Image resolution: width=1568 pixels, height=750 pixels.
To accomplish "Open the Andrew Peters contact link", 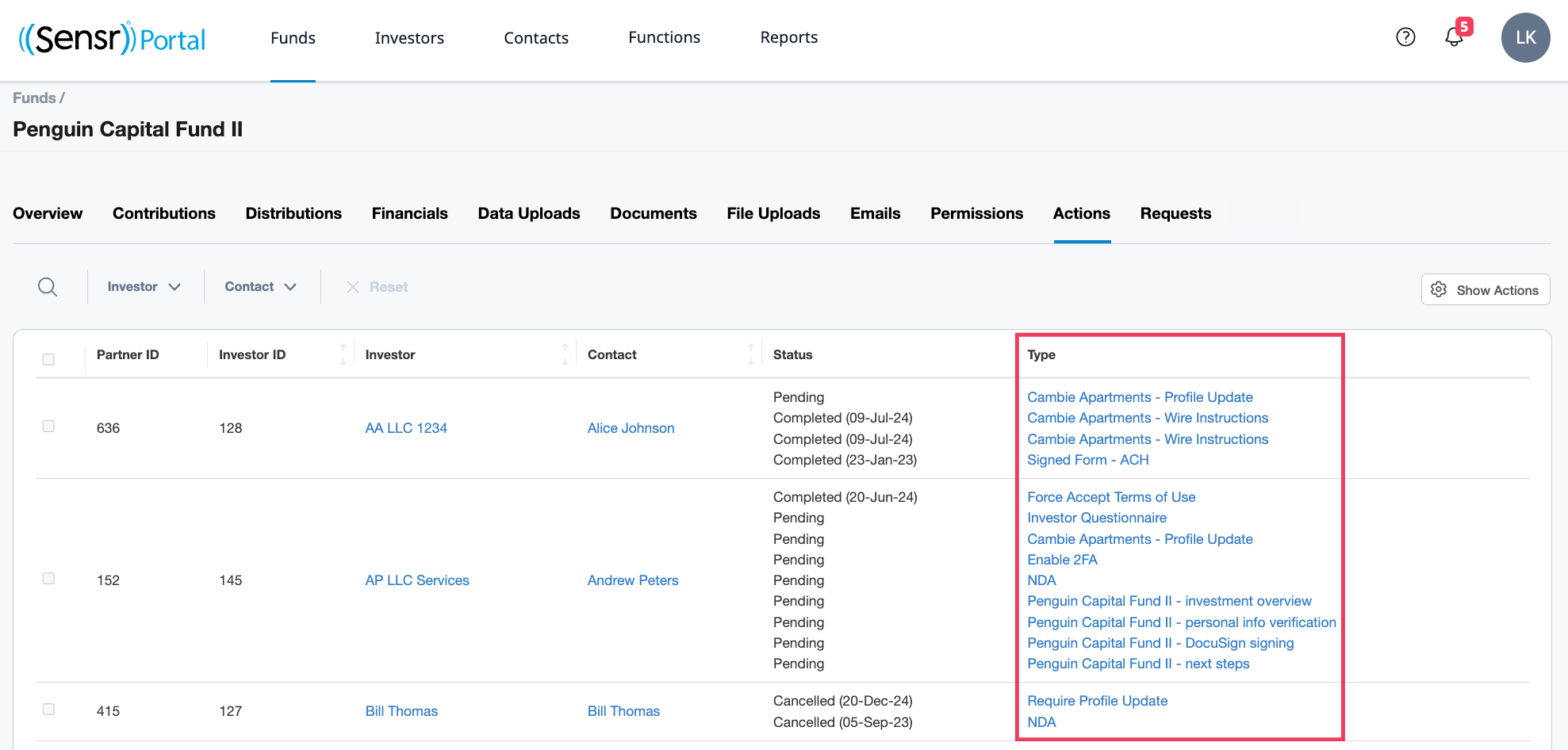I will [633, 580].
